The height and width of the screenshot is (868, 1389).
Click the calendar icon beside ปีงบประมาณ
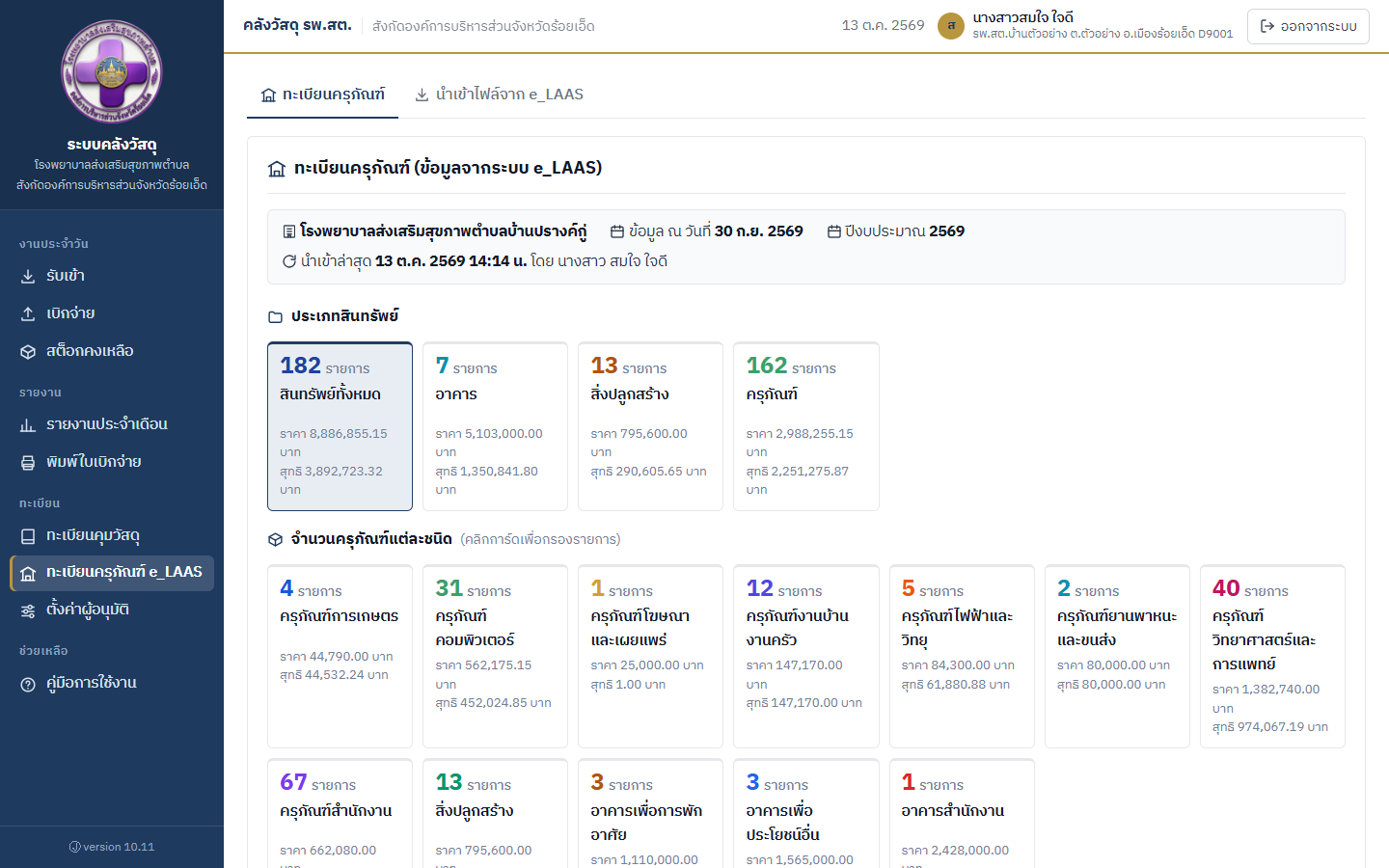(834, 231)
